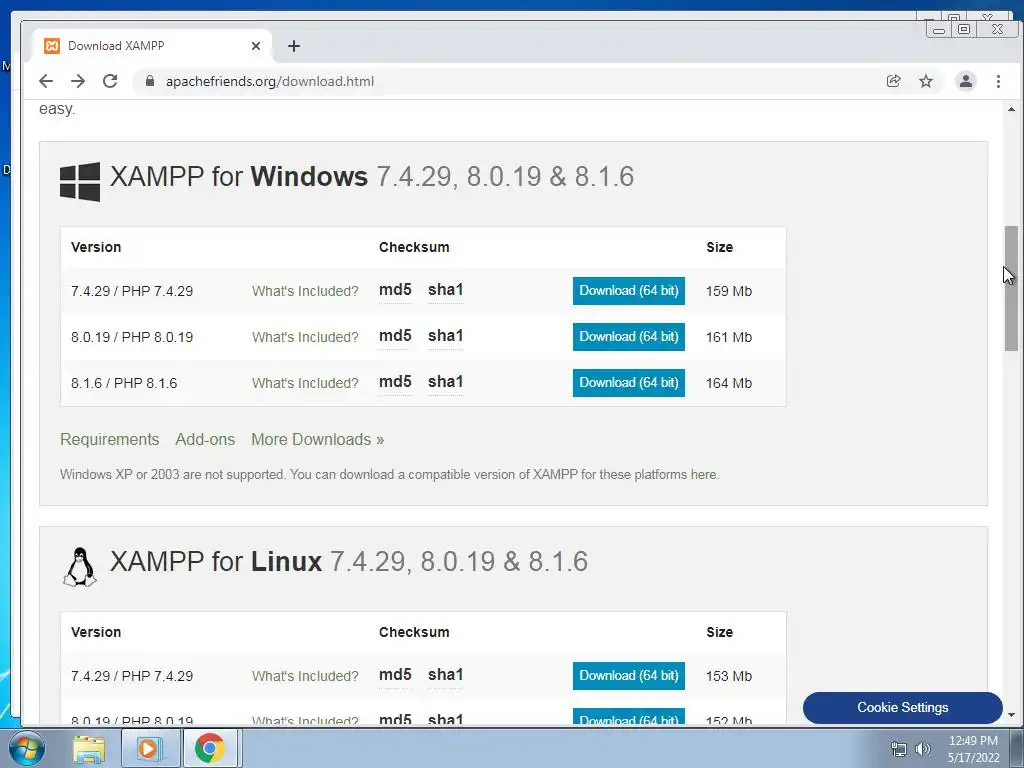Image resolution: width=1024 pixels, height=768 pixels.
Task: Click the 161 Mb size text
Action: (x=729, y=337)
